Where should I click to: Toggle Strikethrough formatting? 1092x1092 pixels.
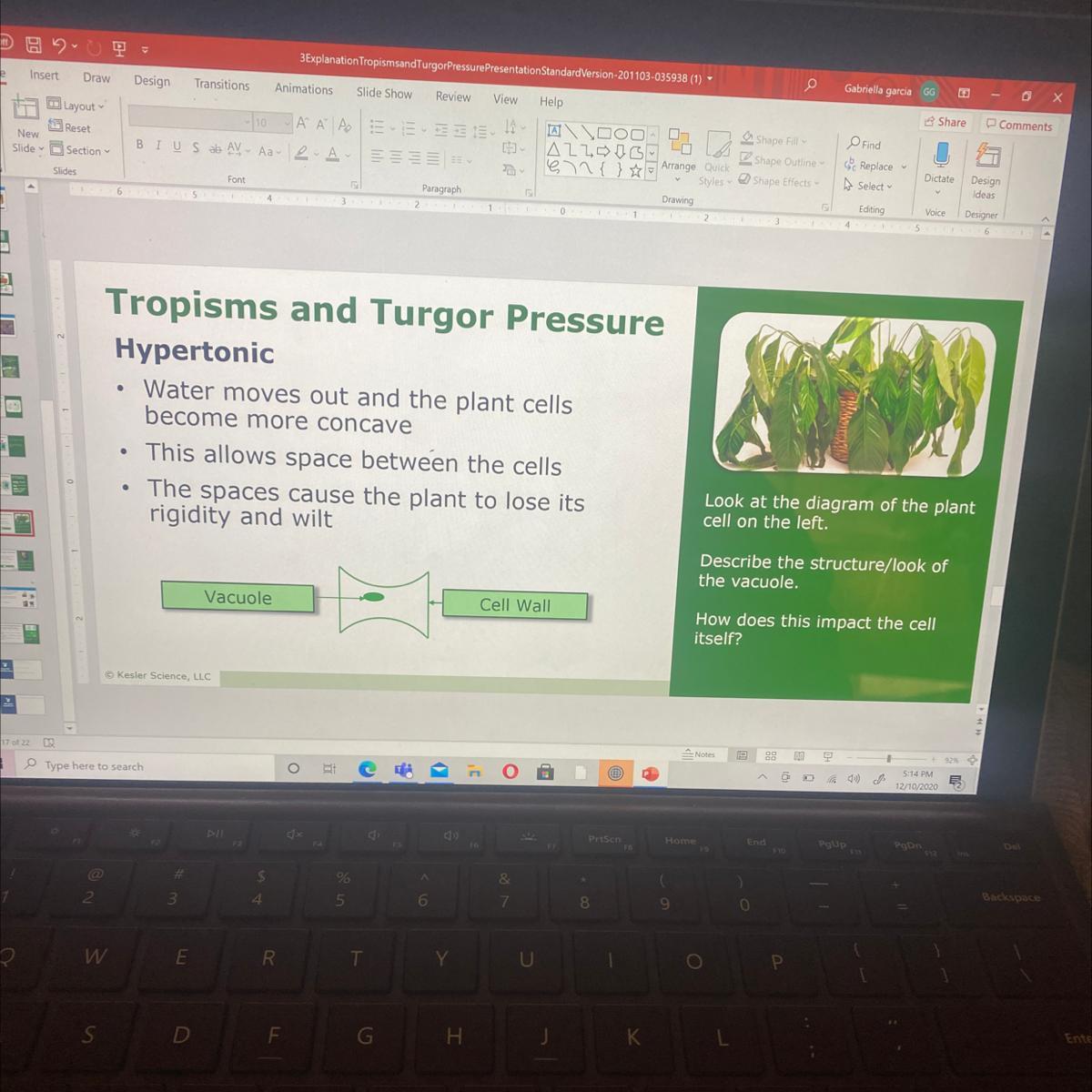(x=215, y=148)
